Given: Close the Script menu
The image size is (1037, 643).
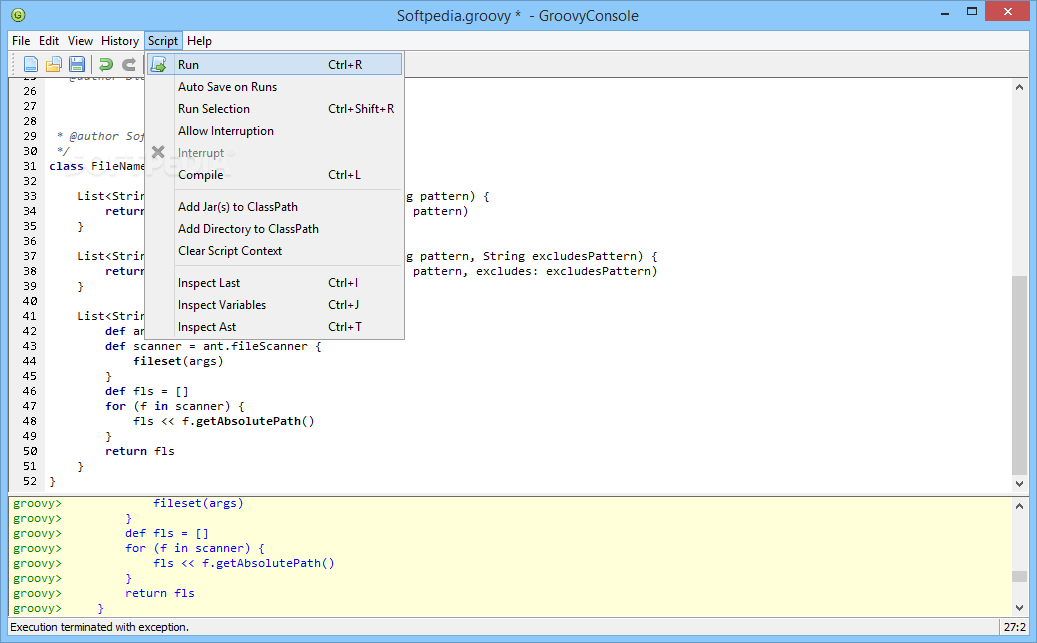Looking at the screenshot, I should click(x=163, y=41).
